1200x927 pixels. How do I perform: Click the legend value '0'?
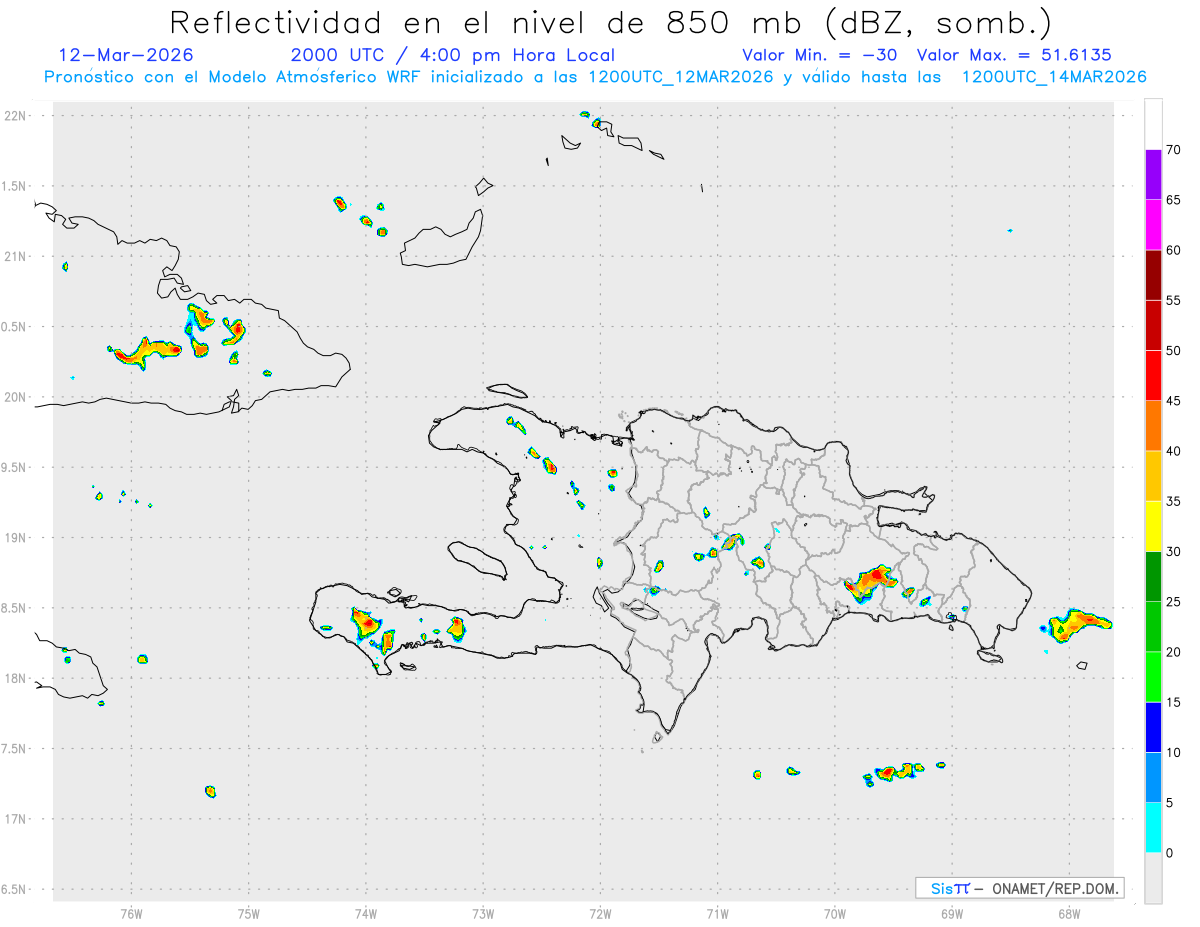click(x=1170, y=853)
